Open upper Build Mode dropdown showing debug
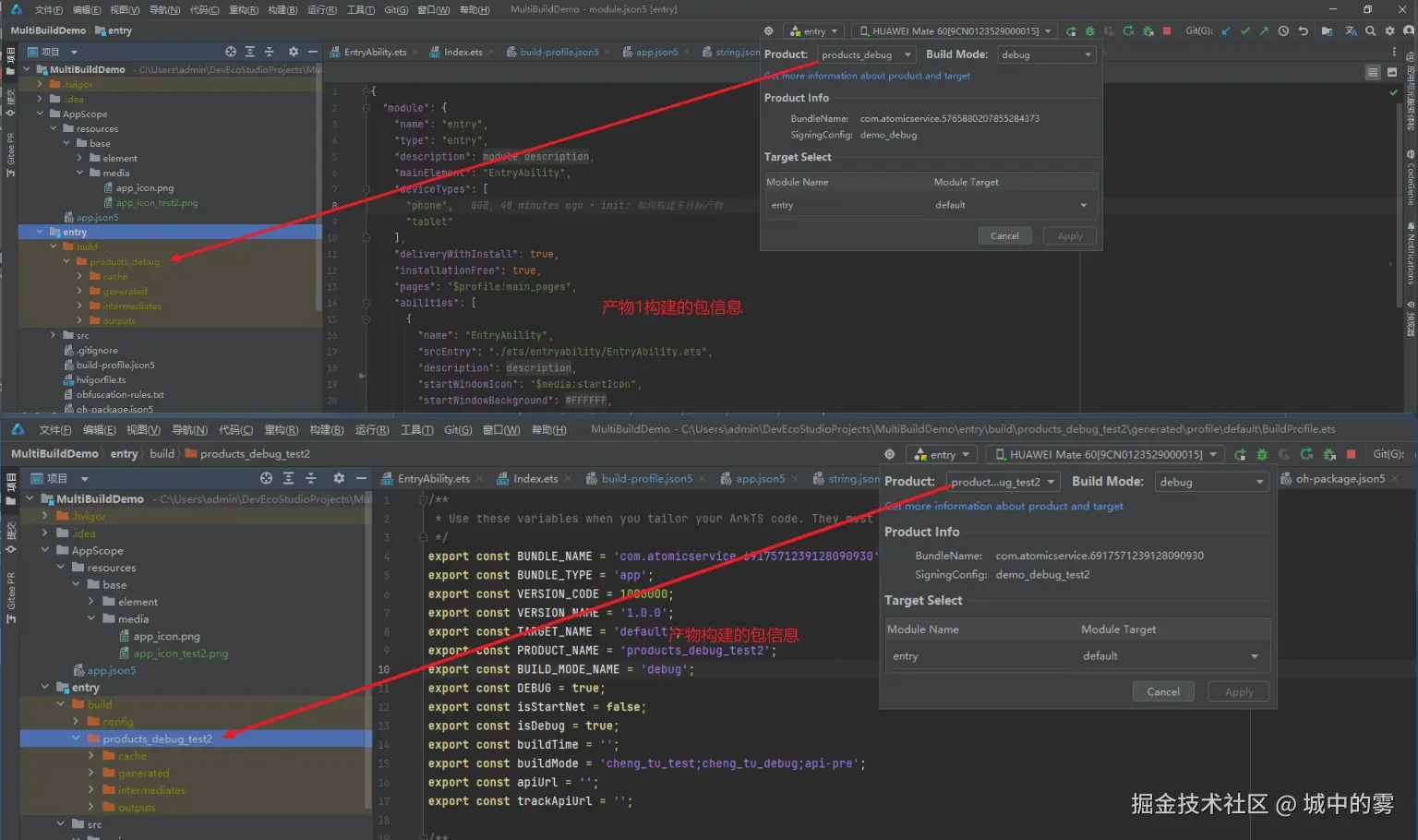Viewport: 1418px width, 840px height. 1048,54
